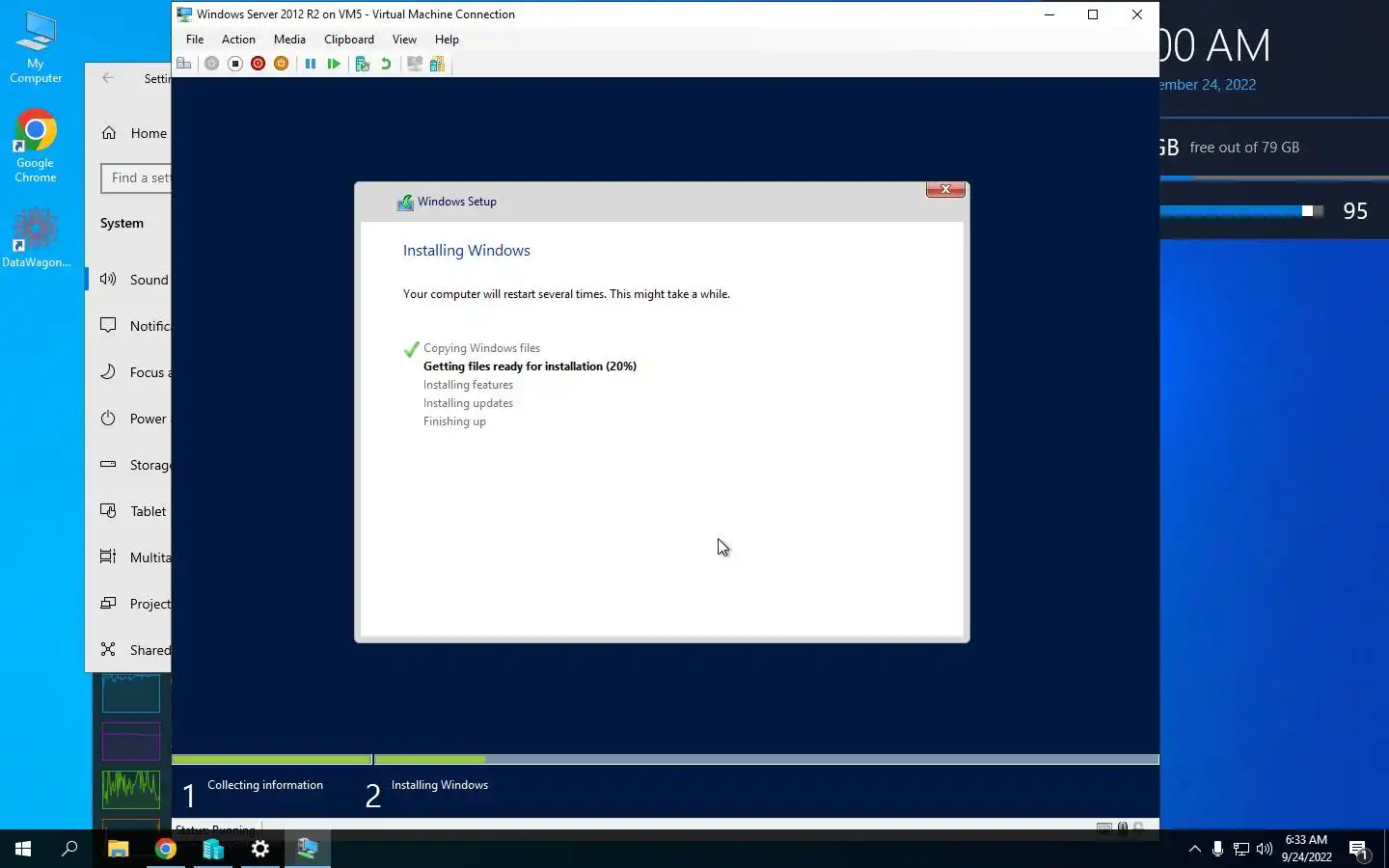Select Notifications icon in Settings sidebar
Image resolution: width=1389 pixels, height=868 pixels.
coord(108,325)
